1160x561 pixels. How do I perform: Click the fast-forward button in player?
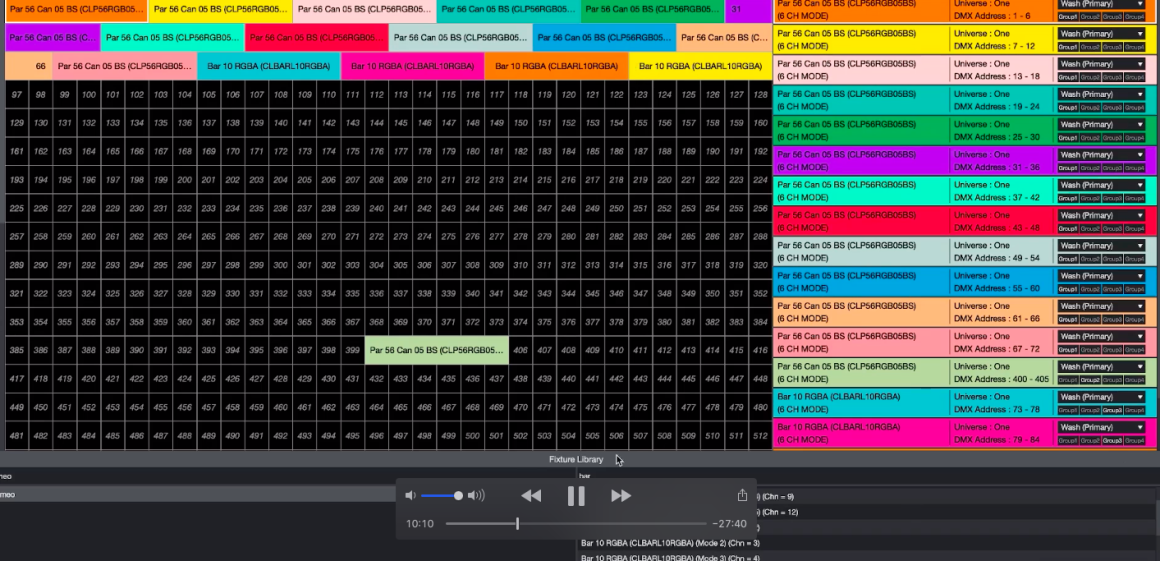(x=621, y=496)
